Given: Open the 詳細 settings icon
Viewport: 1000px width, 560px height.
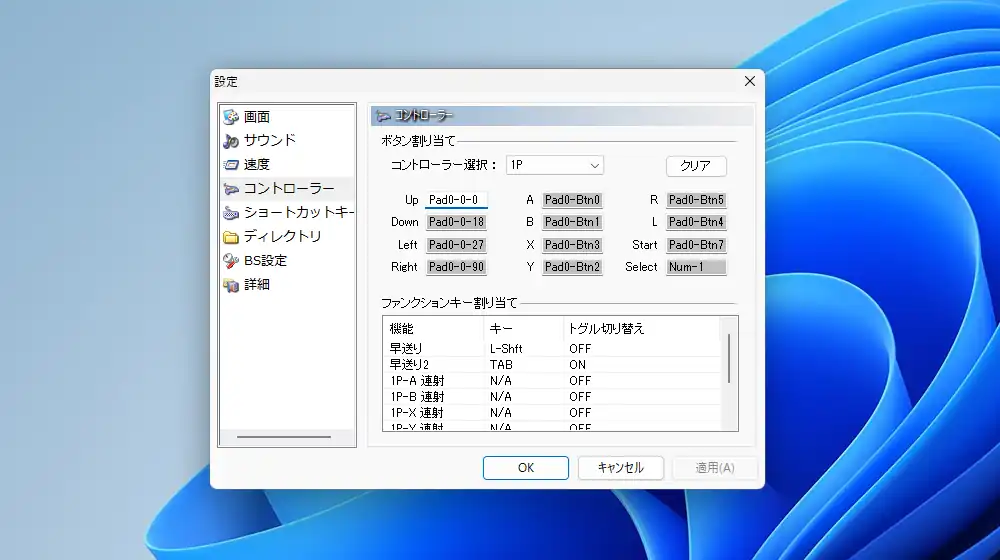Looking at the screenshot, I should tap(232, 285).
